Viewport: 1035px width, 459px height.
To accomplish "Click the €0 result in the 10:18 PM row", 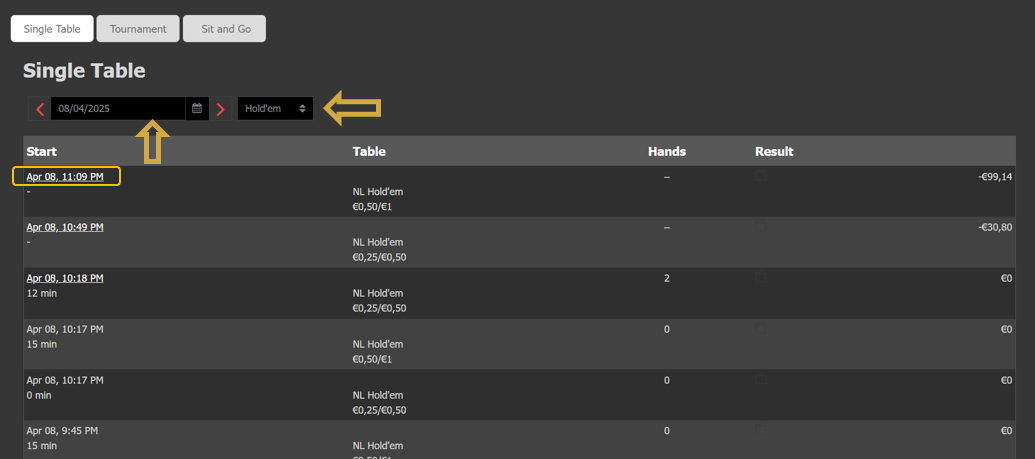I will 1006,278.
